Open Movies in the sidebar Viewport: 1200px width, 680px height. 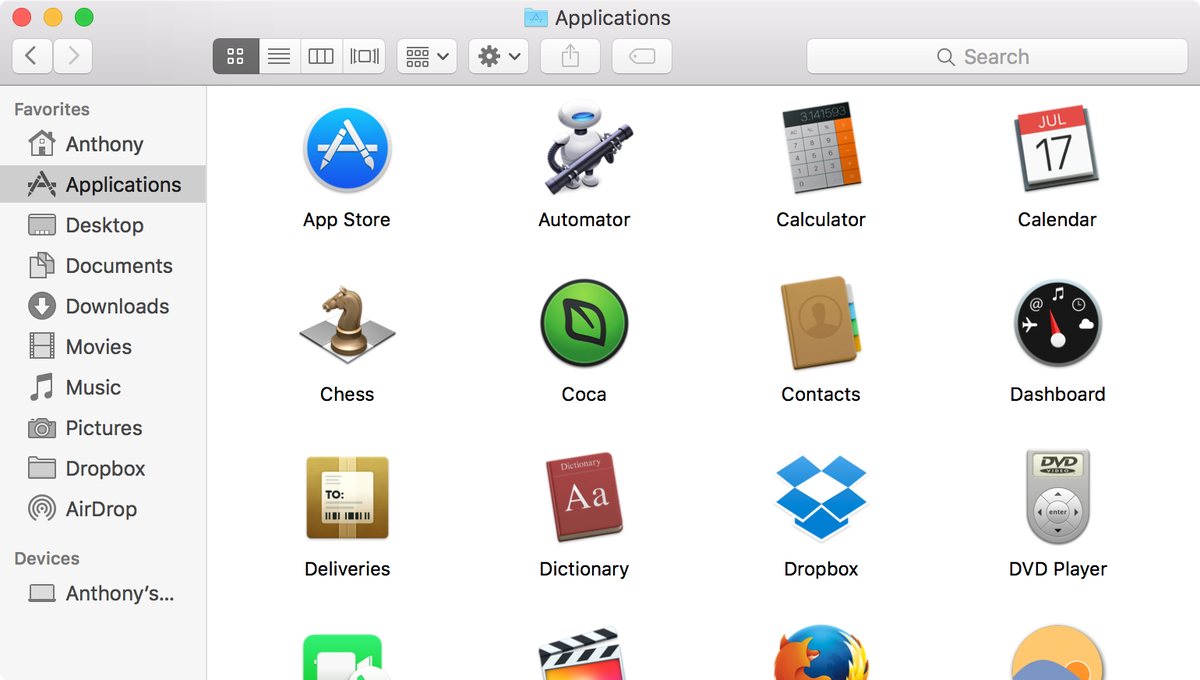point(103,347)
